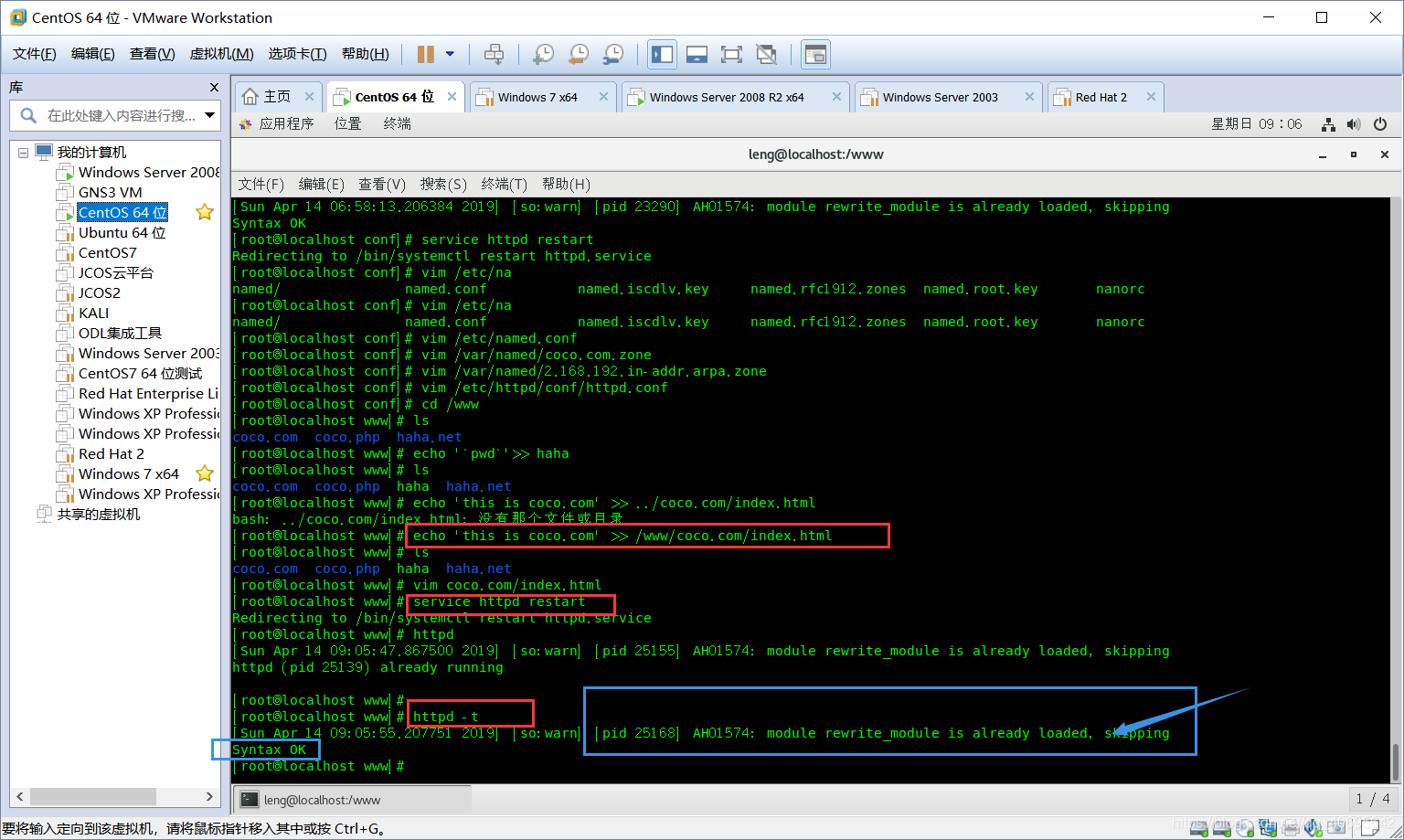Viewport: 1404px width, 840px height.
Task: Select GNS3 VM in the library
Action: 110,192
